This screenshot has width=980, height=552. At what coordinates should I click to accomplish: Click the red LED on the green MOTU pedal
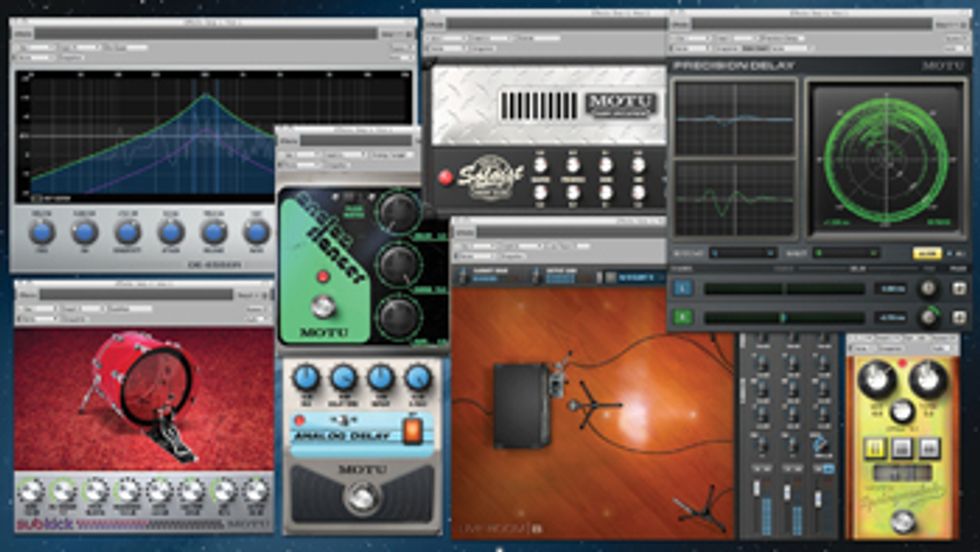tap(323, 276)
